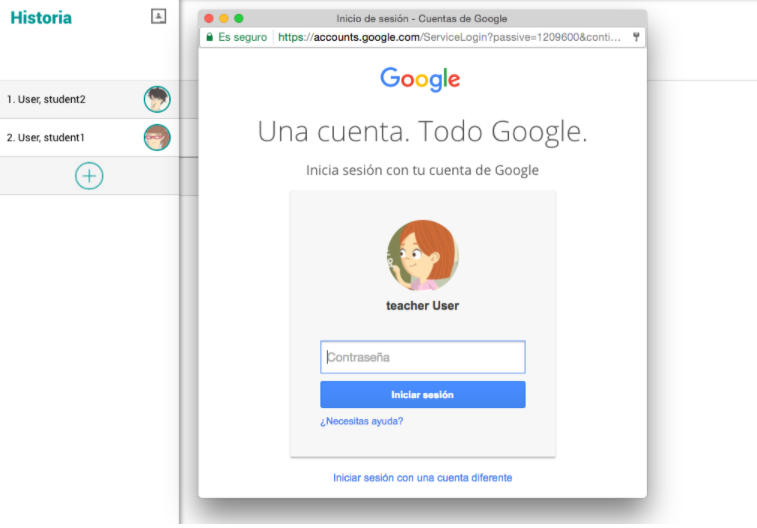Image resolution: width=757 pixels, height=528 pixels.
Task: Click the key password icon in address bar
Action: point(636,37)
